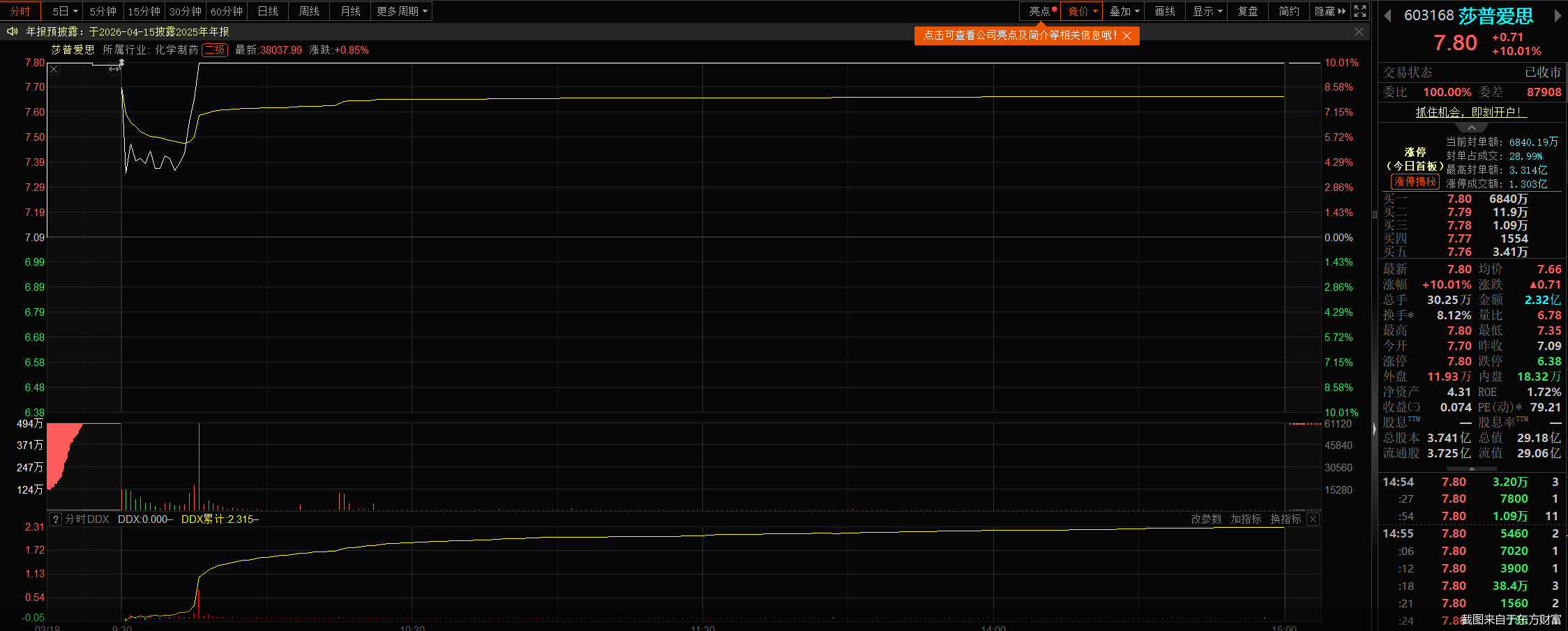Click the speaker announcement icon

point(12,31)
